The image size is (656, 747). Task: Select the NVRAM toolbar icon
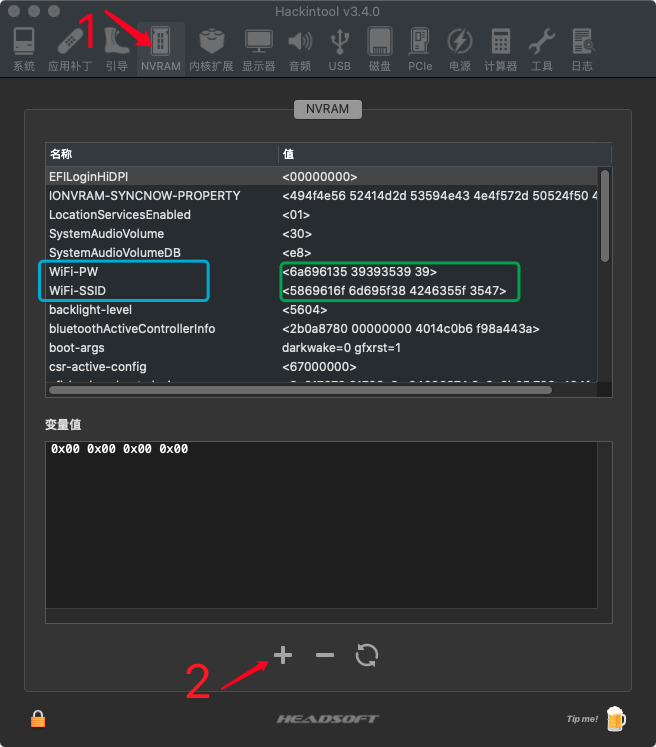[x=161, y=50]
